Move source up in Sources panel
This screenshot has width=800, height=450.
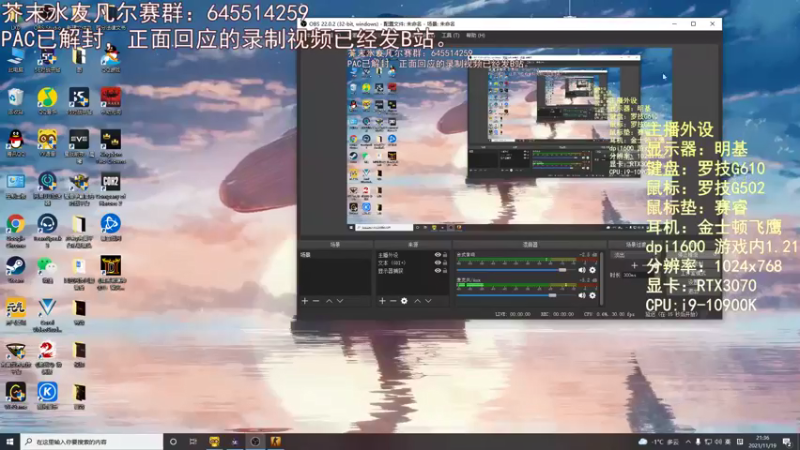pyautogui.click(x=417, y=301)
